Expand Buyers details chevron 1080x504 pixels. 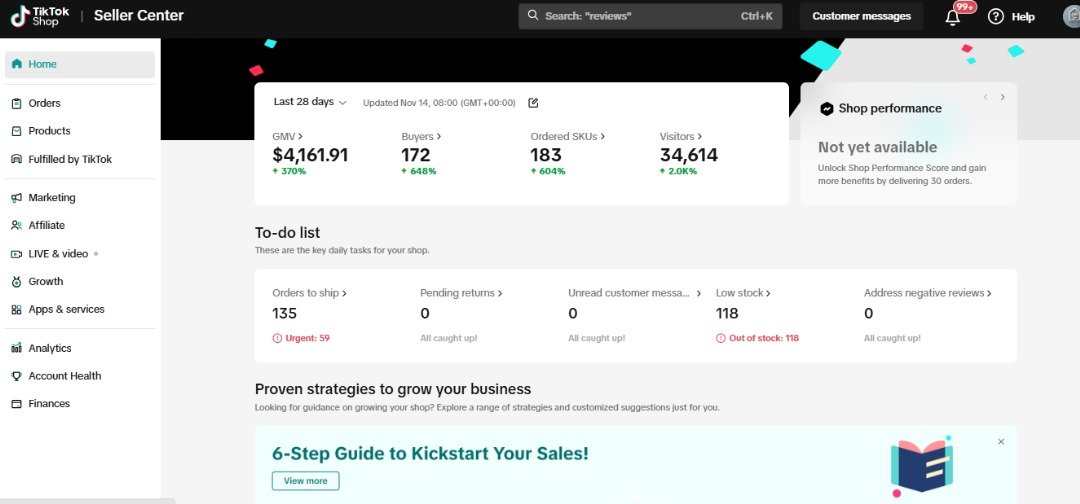(x=439, y=136)
